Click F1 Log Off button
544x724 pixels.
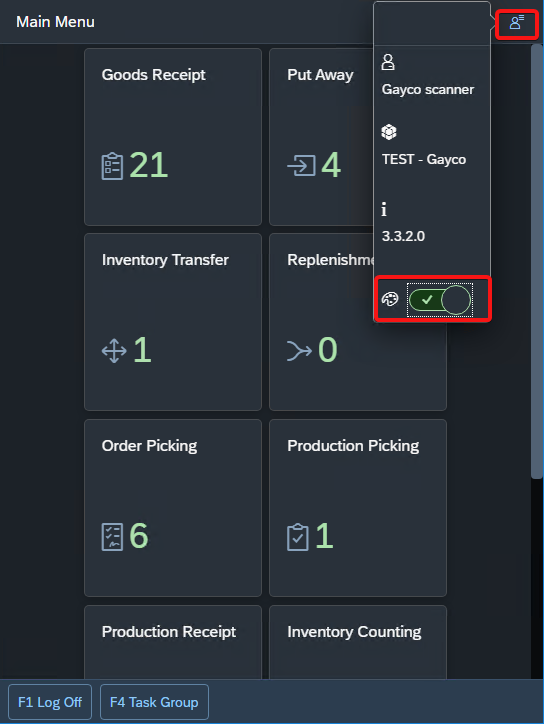click(50, 702)
